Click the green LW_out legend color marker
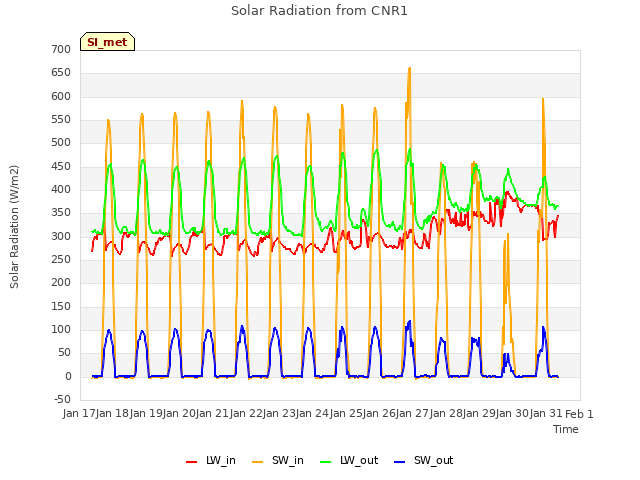This screenshot has width=640, height=480. point(326,462)
